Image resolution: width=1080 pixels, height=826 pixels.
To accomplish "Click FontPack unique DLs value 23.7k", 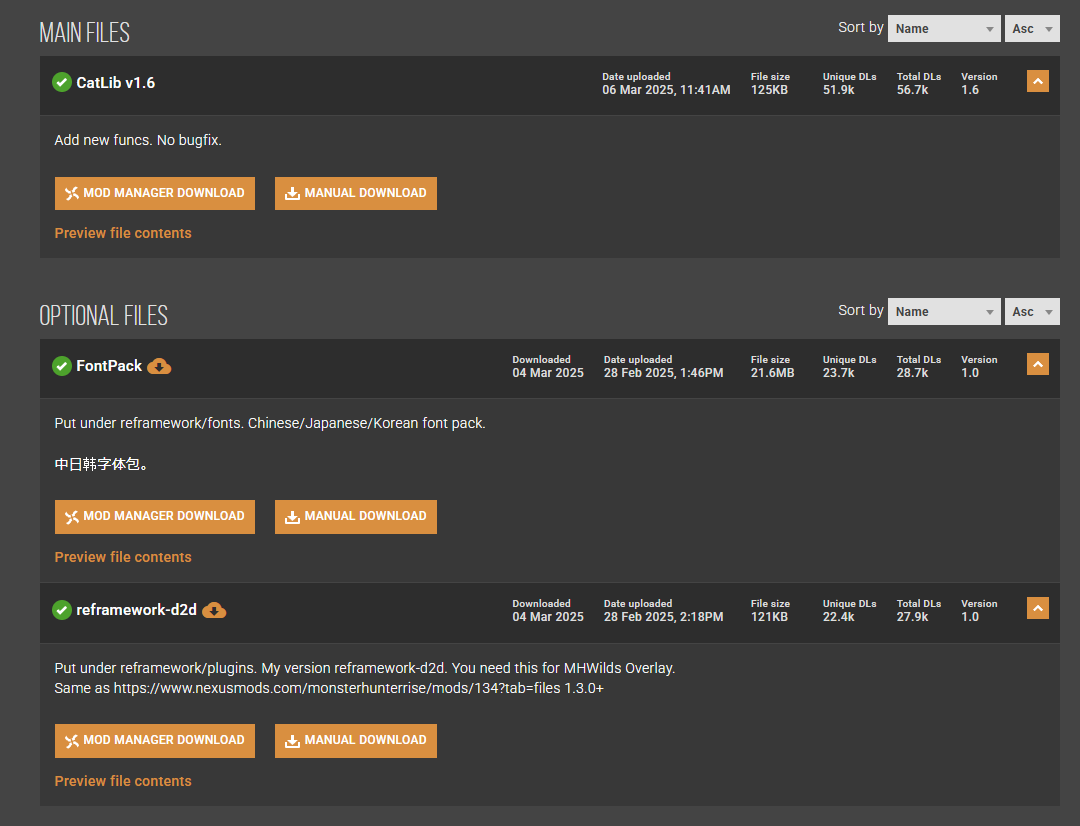I will [x=838, y=373].
